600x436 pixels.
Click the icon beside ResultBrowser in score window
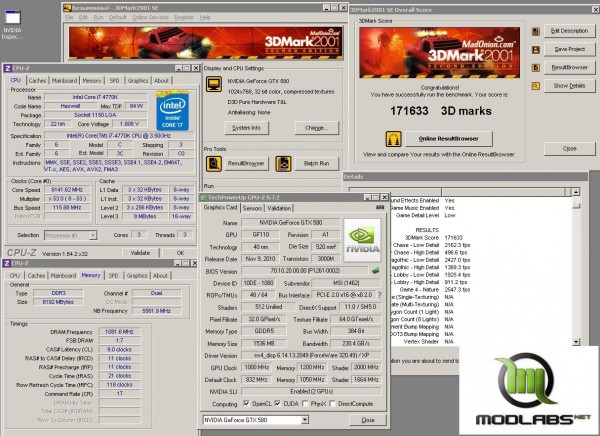pos(536,68)
